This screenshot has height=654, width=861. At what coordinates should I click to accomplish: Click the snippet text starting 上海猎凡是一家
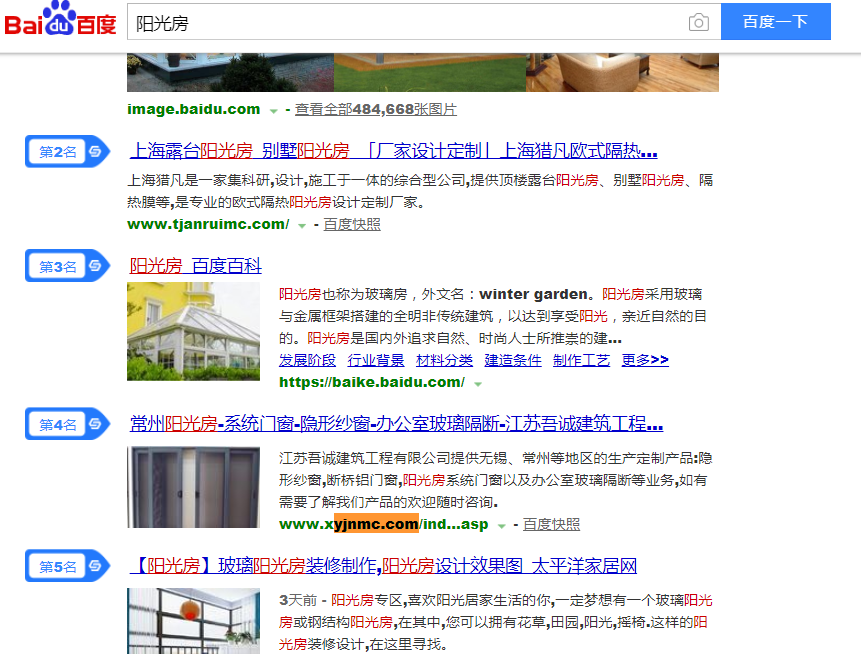click(420, 191)
